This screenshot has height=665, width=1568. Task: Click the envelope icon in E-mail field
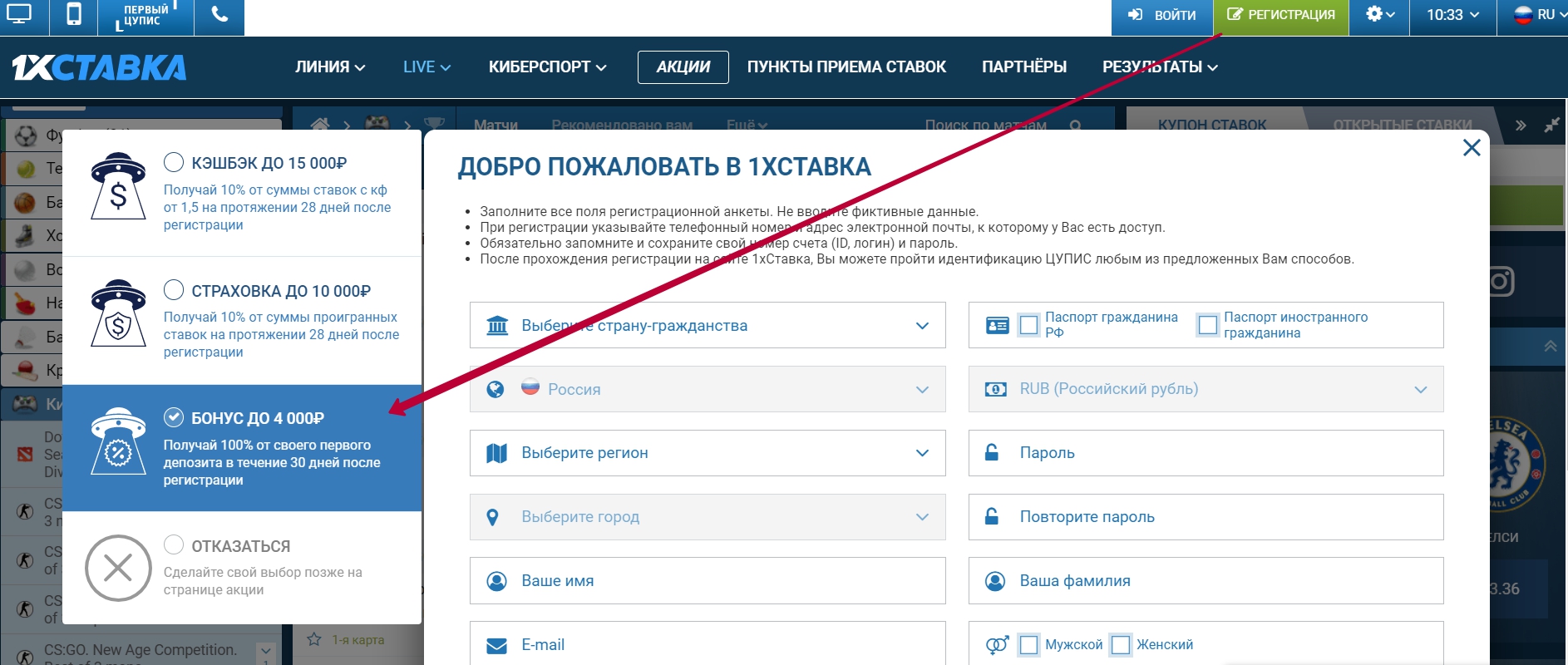pos(496,646)
